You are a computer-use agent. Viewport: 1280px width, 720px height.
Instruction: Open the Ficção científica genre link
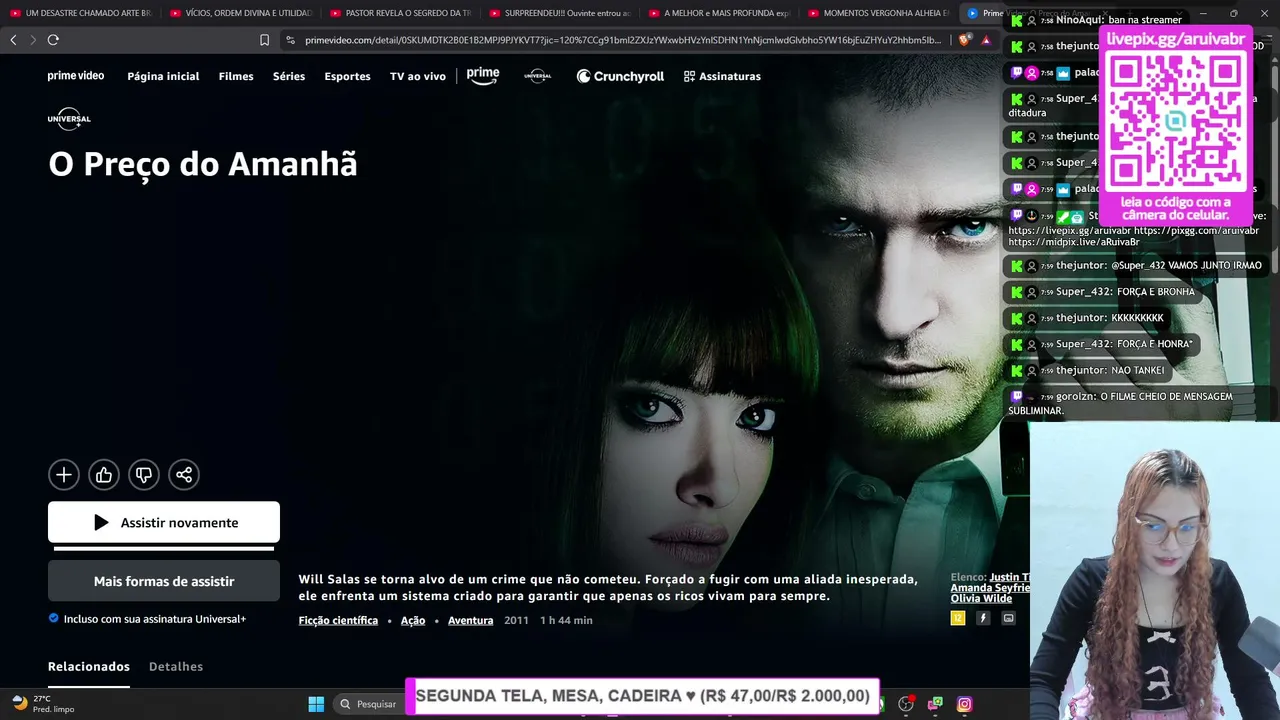click(338, 620)
